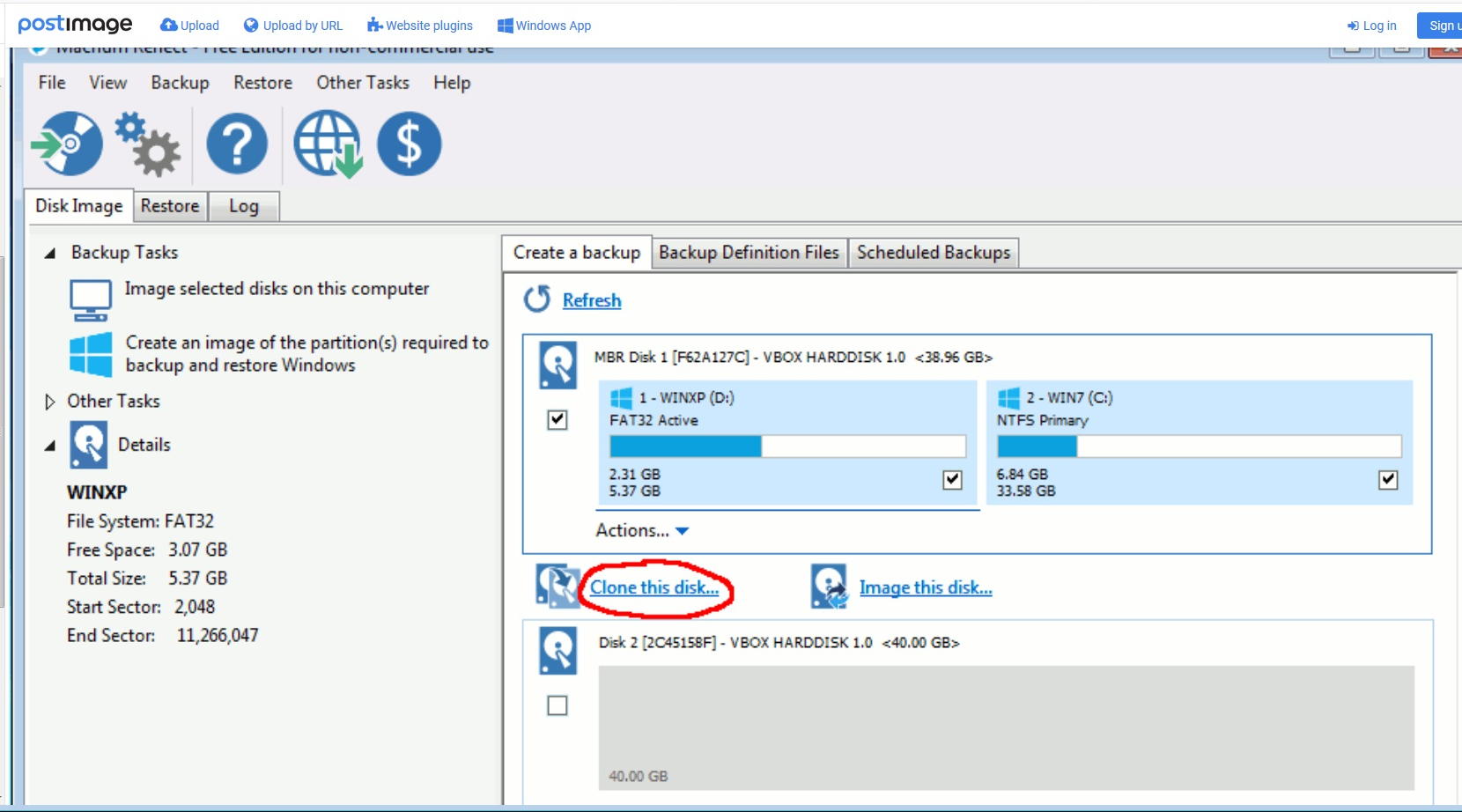Click the image this disk icon
1462x812 pixels.
830,587
